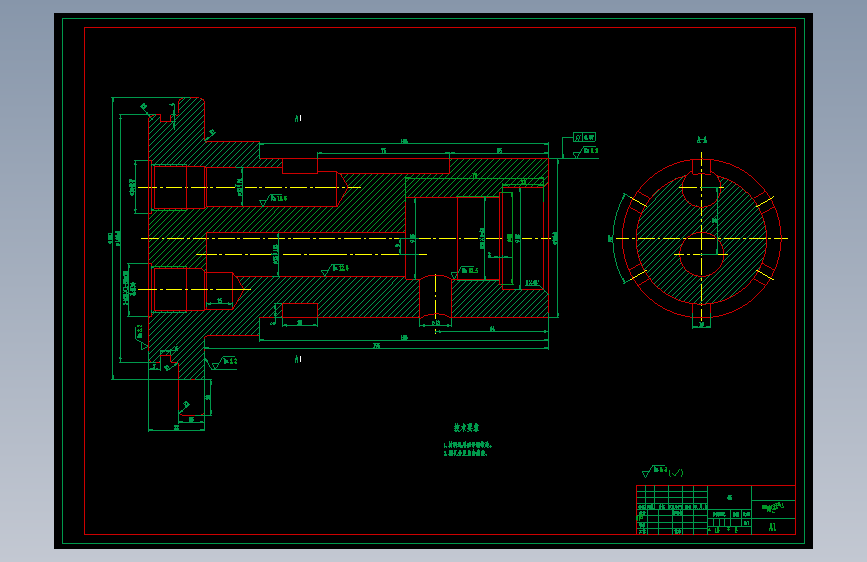Select the upper hole in the A-A section view
Viewport: 867px width, 562px height.
[701, 190]
